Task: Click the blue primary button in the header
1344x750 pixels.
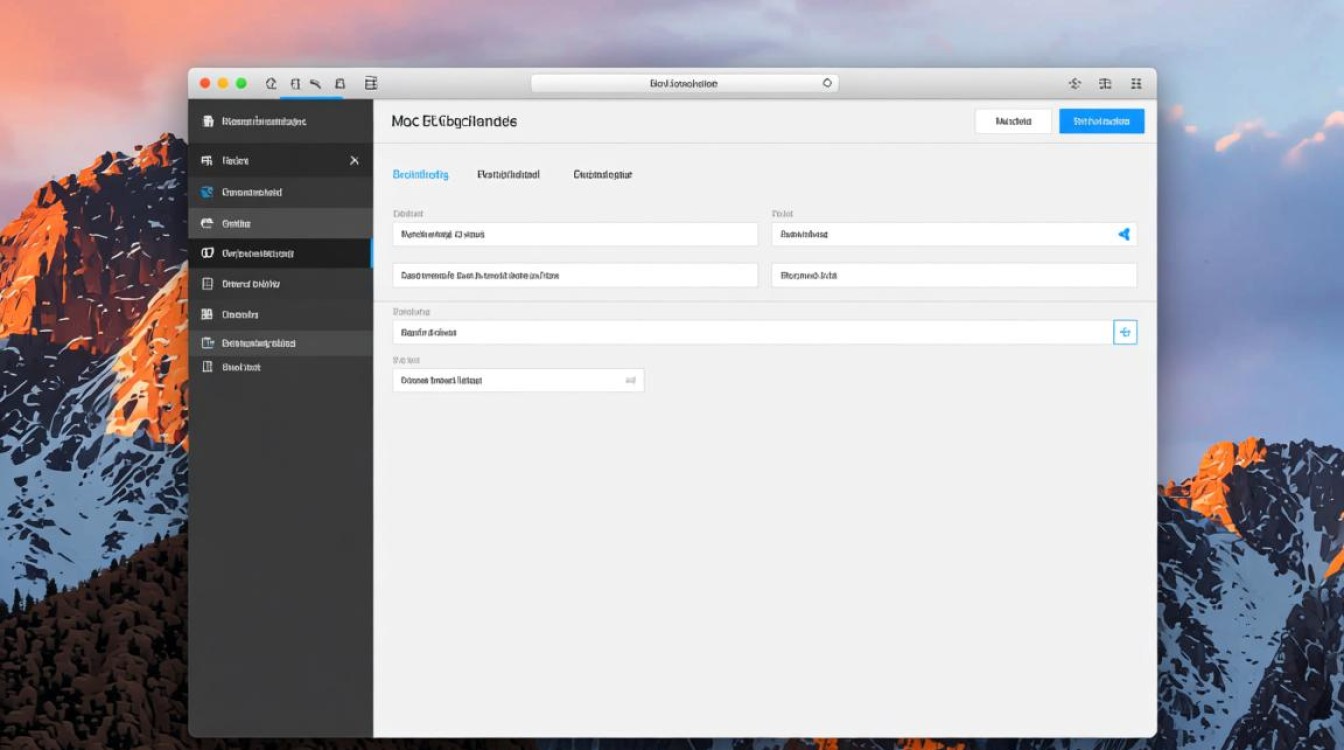Action: pyautogui.click(x=1101, y=121)
